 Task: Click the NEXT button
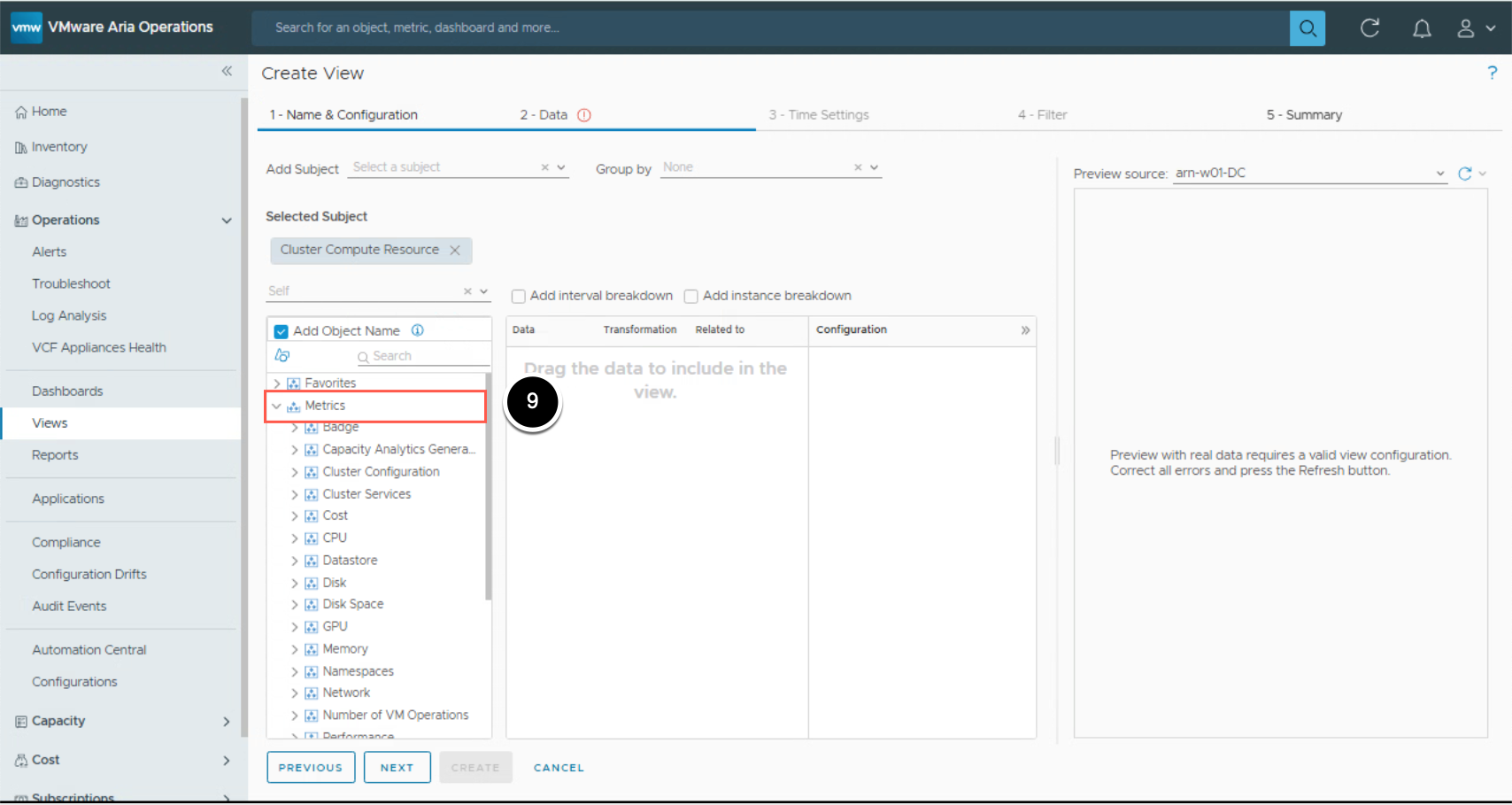tap(397, 768)
